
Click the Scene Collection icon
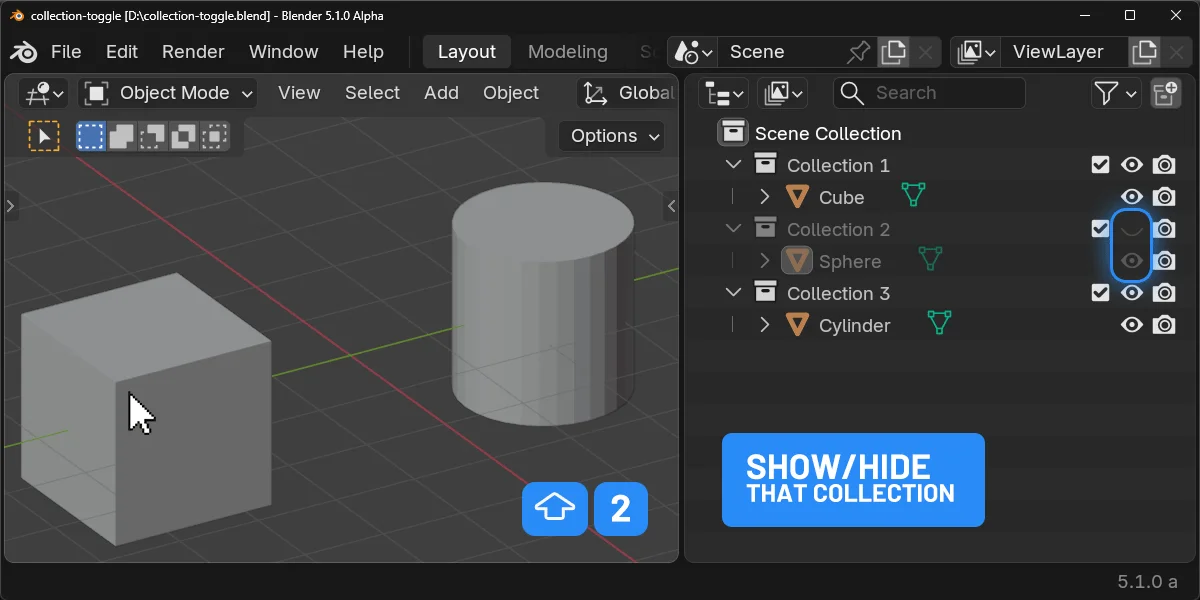tap(735, 132)
